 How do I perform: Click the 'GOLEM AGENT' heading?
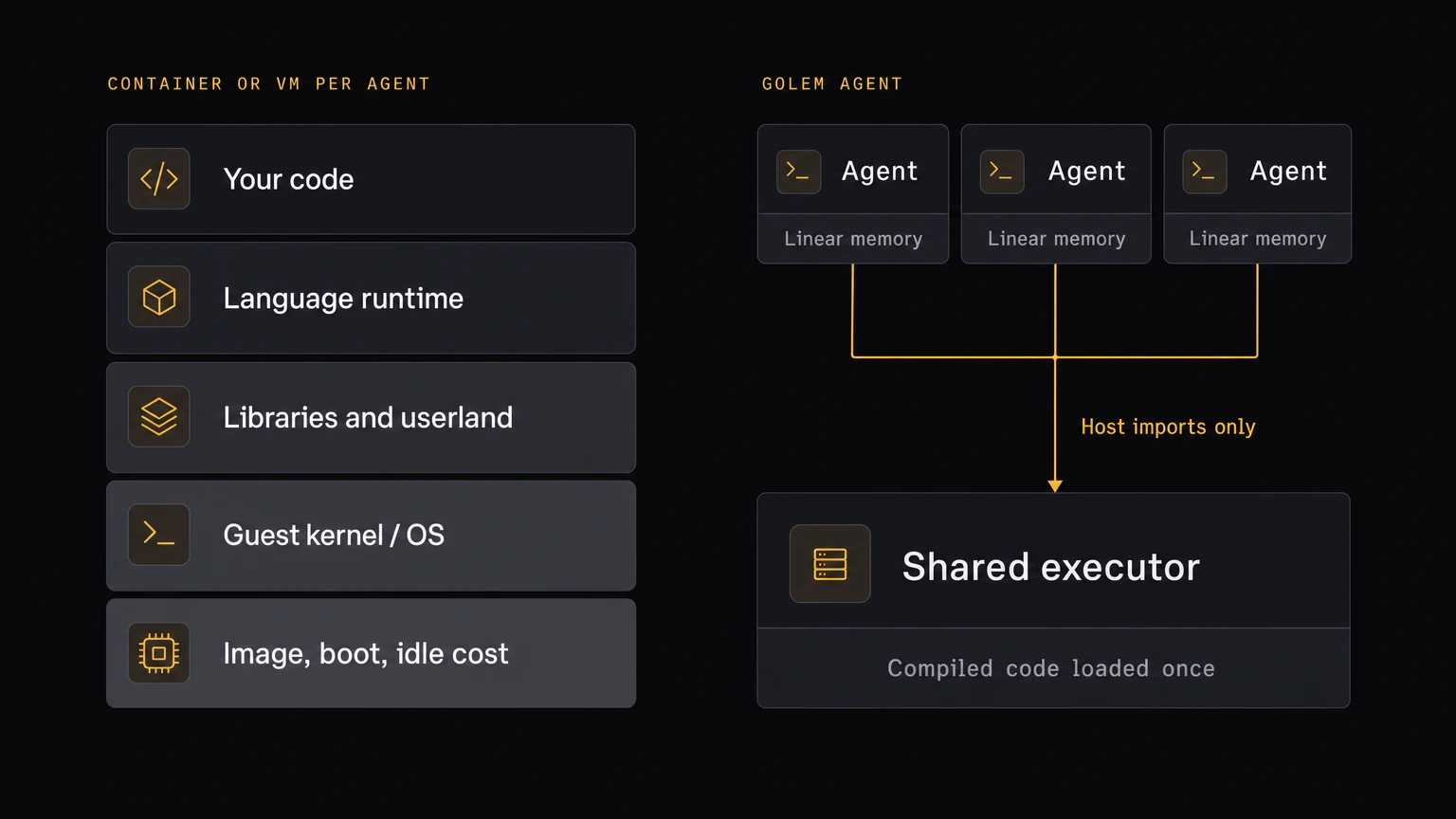[x=832, y=84]
